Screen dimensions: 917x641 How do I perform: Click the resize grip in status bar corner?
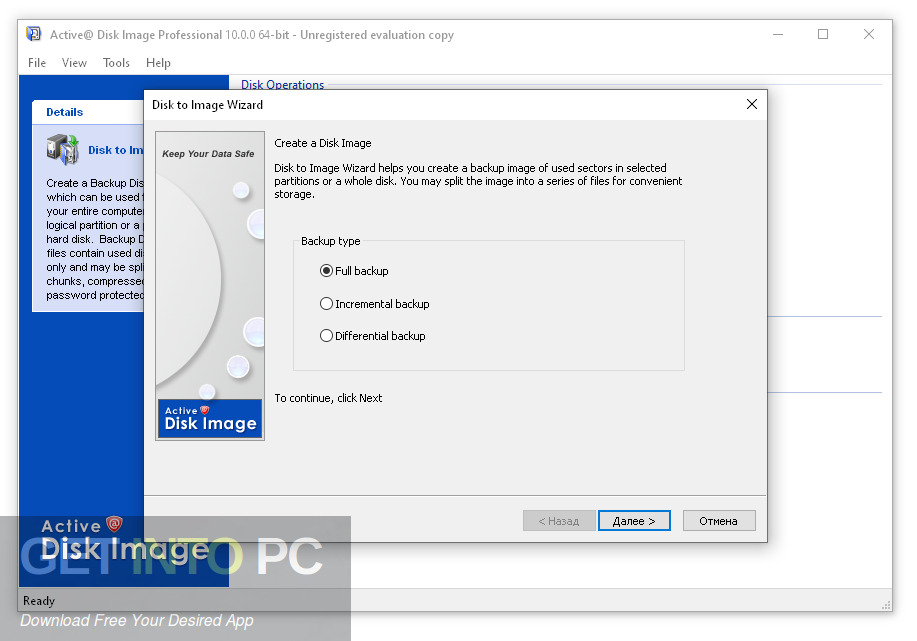click(x=886, y=605)
